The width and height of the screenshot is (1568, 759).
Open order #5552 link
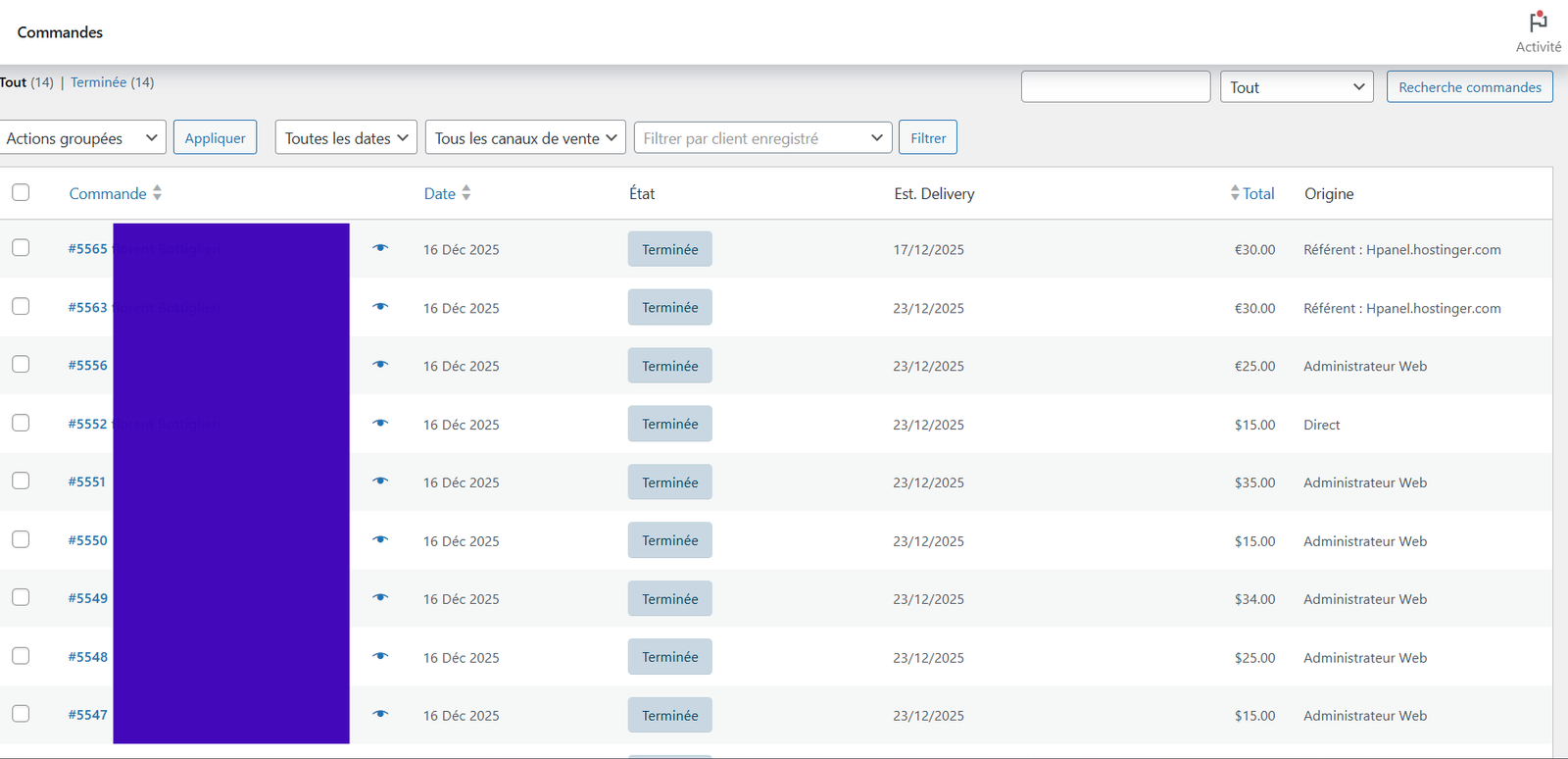[x=88, y=424]
